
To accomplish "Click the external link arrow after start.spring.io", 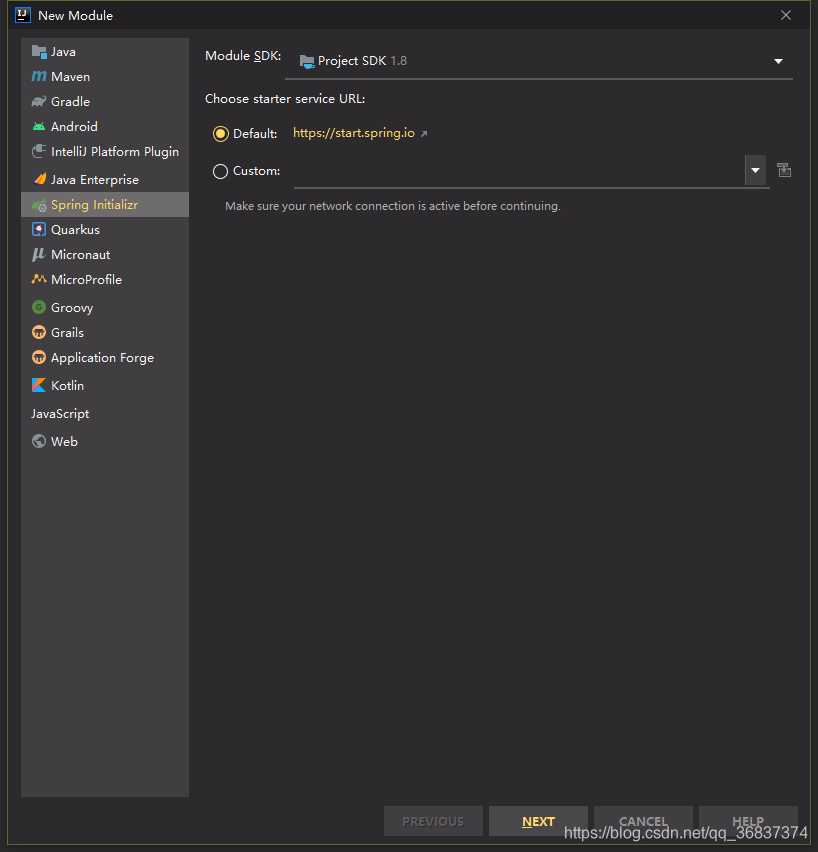I will tap(424, 134).
